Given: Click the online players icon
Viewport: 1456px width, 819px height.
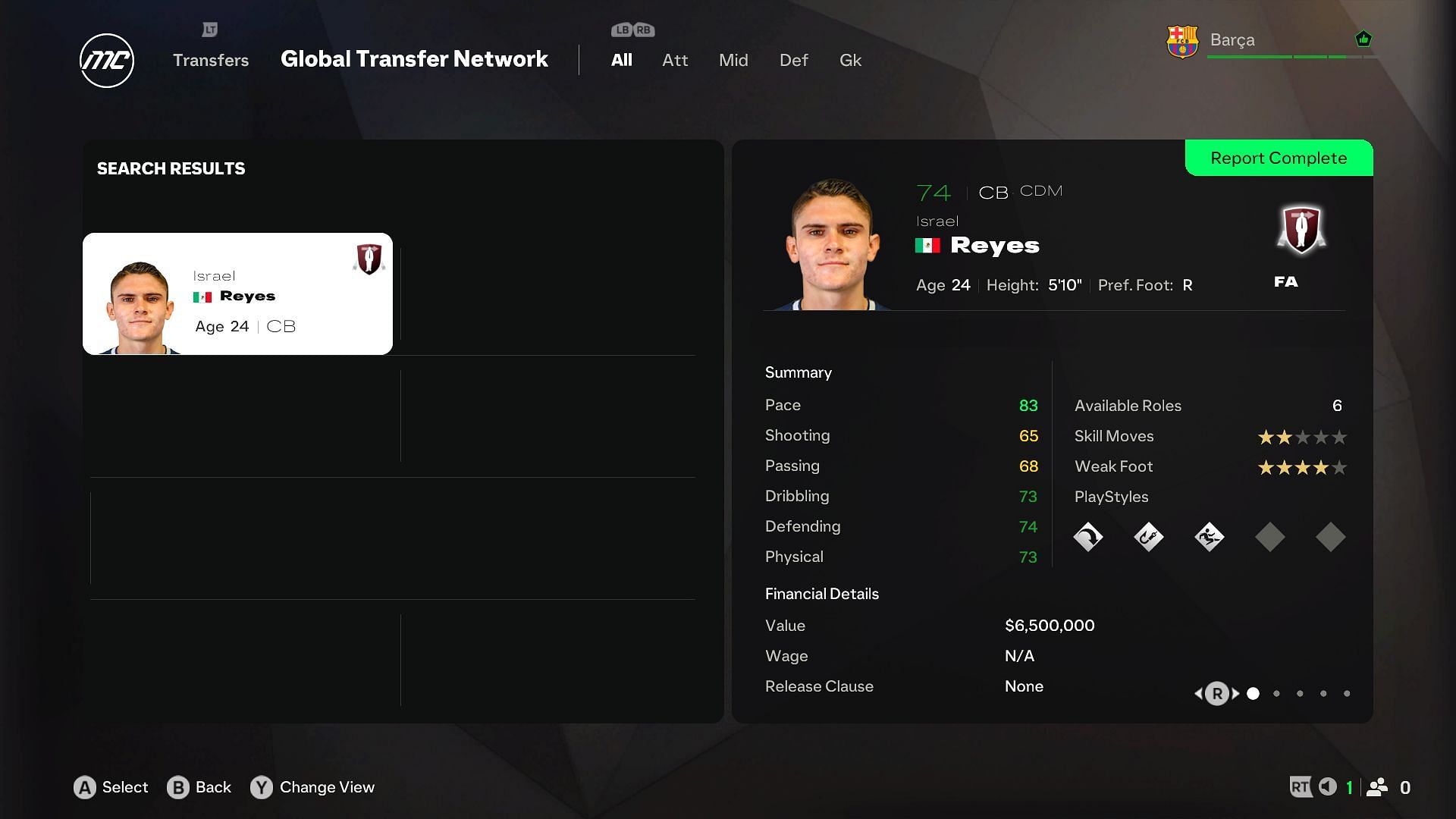Looking at the screenshot, I should (x=1377, y=786).
